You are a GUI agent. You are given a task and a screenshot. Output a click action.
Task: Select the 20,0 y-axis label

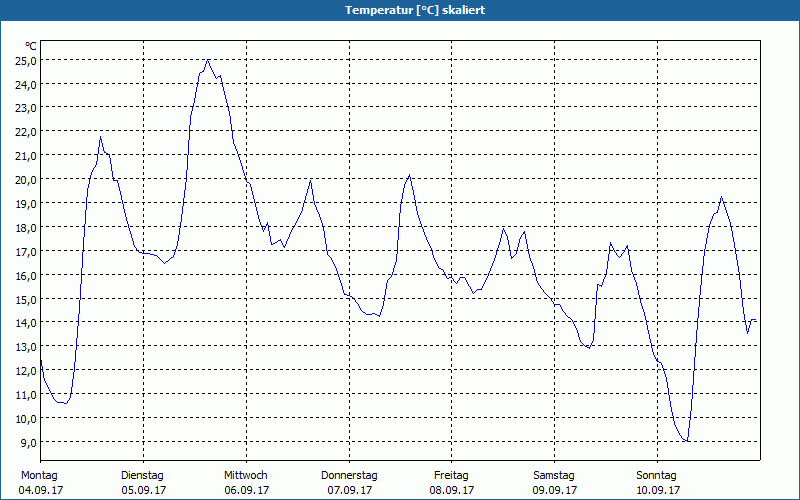tap(26, 180)
